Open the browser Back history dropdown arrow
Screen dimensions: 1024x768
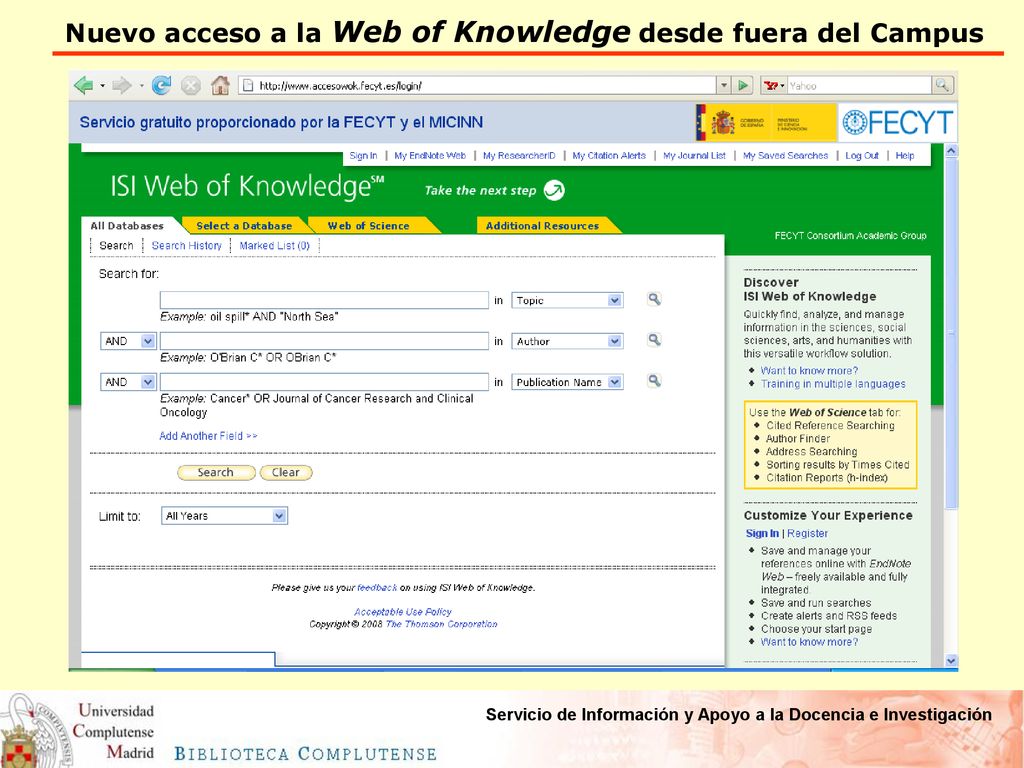click(103, 86)
